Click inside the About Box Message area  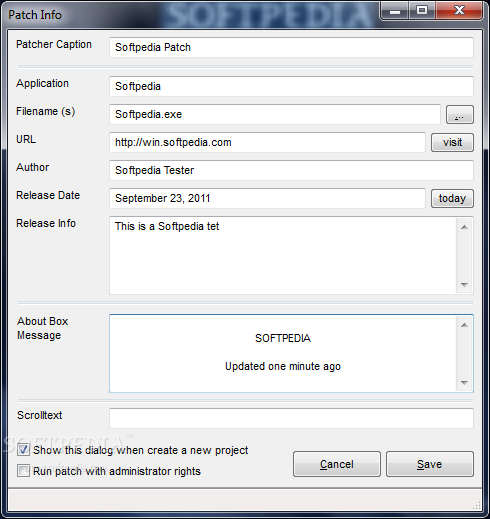pos(282,353)
